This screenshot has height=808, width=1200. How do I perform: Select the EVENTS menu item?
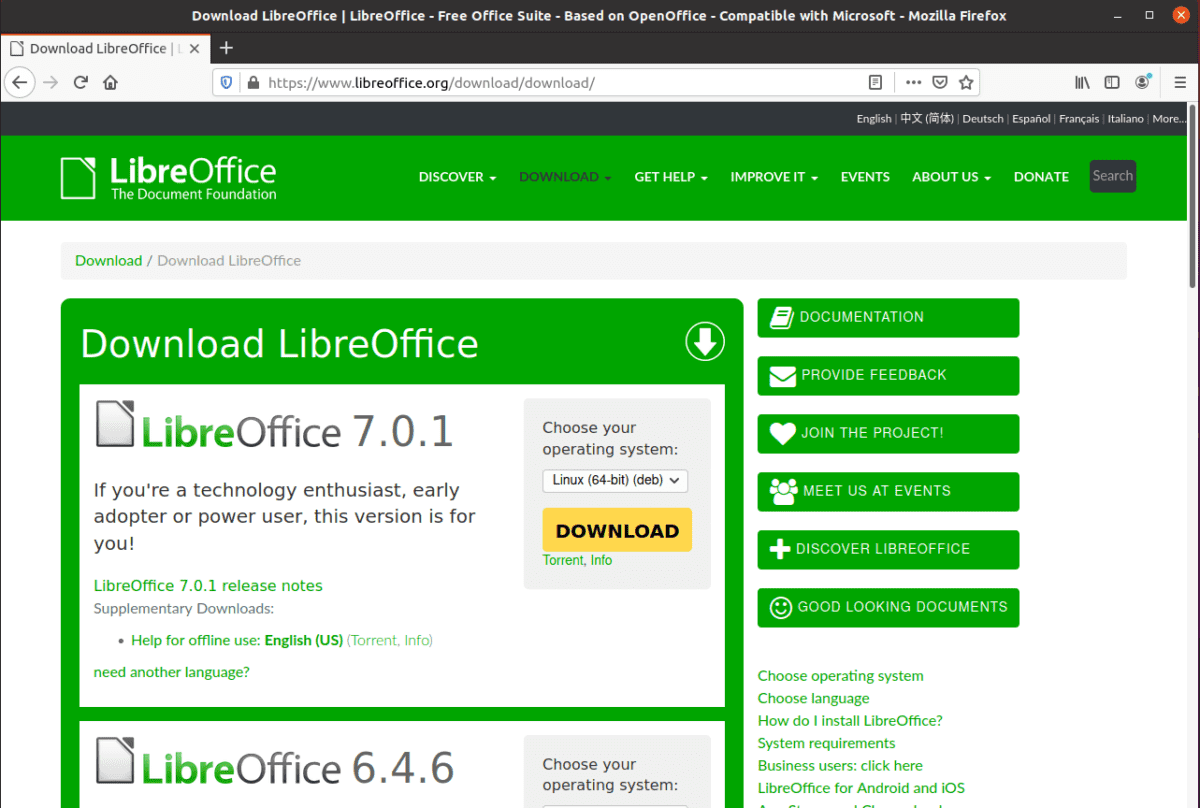pyautogui.click(x=865, y=177)
